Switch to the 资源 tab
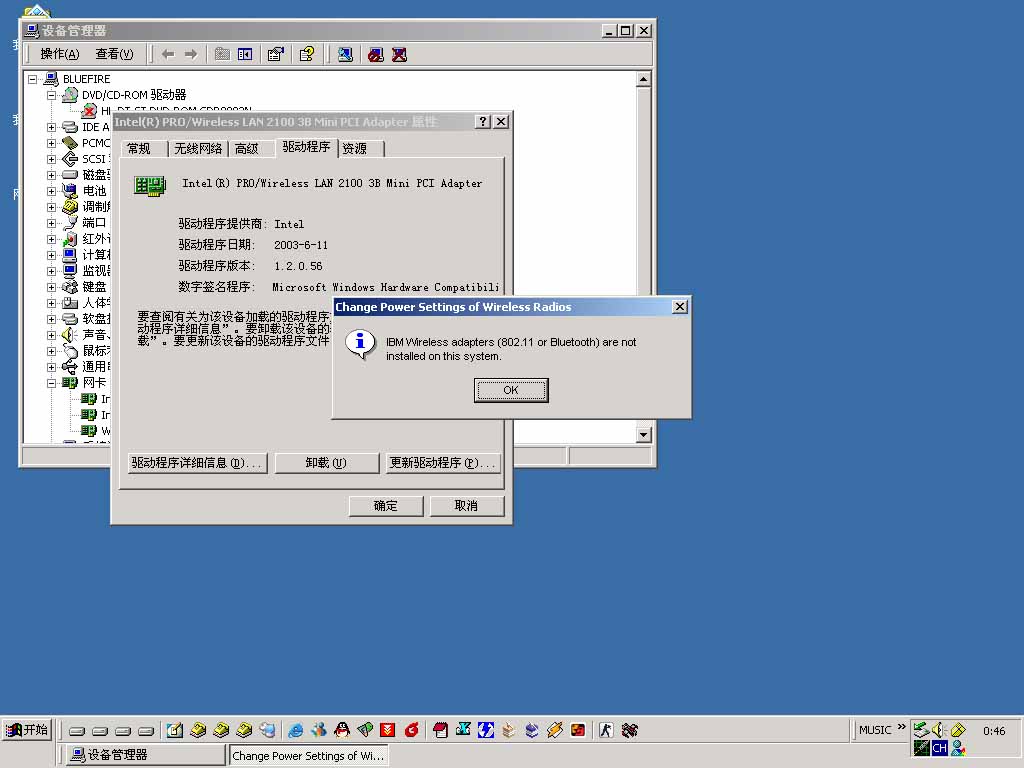This screenshot has height=768, width=1024. [x=355, y=149]
